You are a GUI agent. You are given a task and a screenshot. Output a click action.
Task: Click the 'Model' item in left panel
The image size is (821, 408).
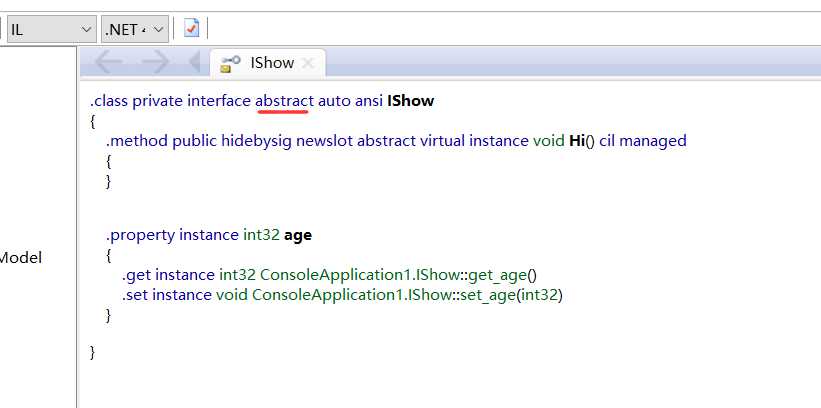[21, 258]
